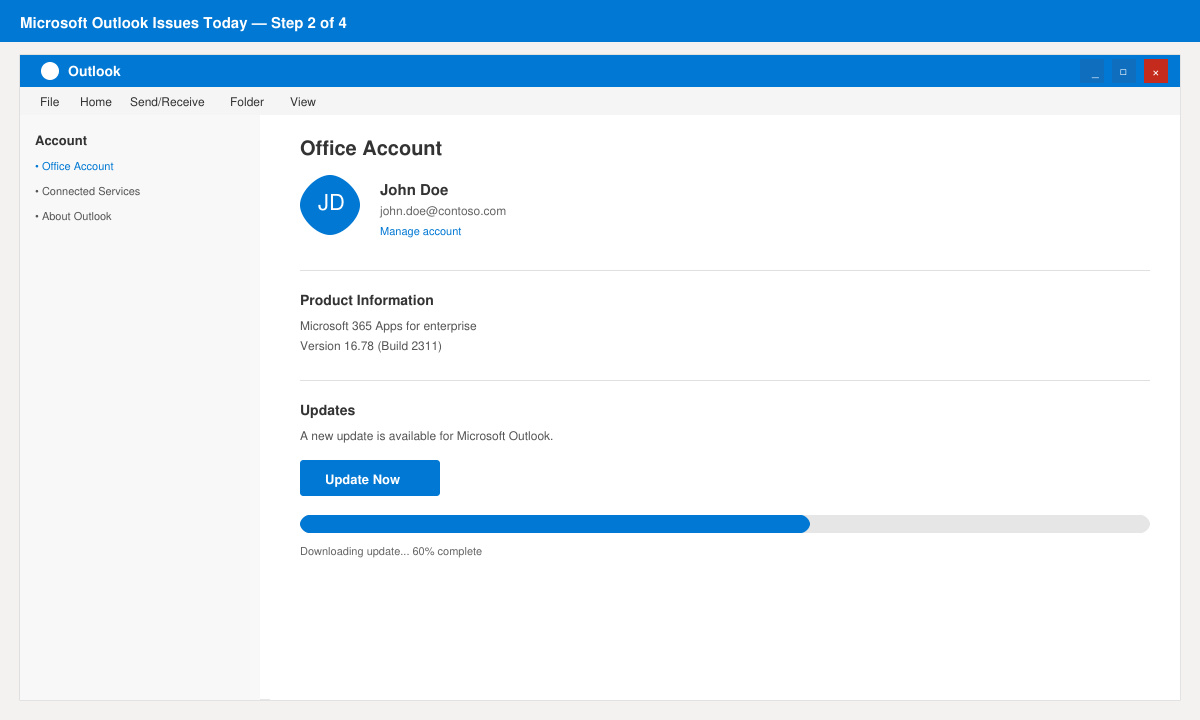Click the Manage account link

tap(421, 231)
